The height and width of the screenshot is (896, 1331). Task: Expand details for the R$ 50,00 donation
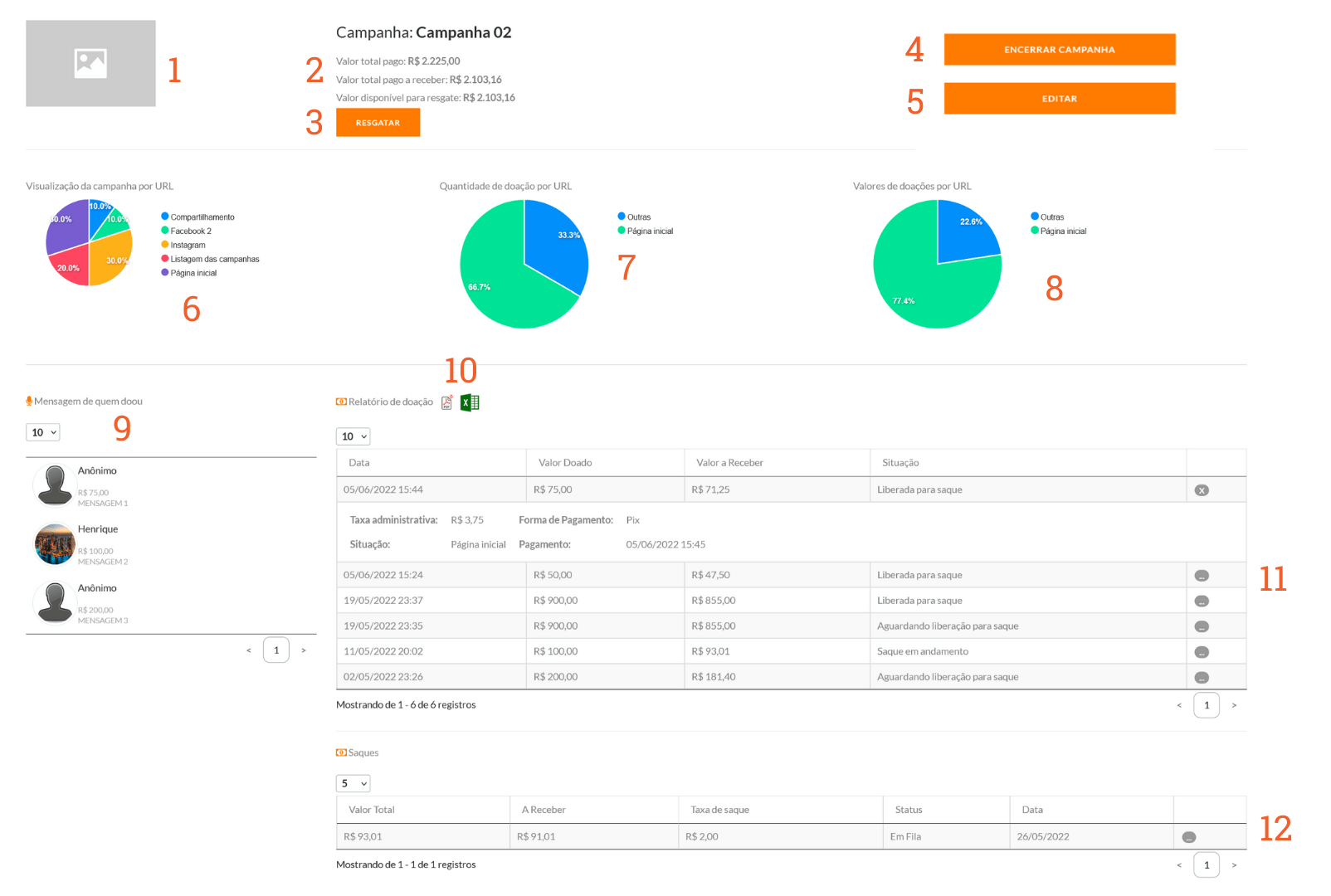pos(1201,576)
